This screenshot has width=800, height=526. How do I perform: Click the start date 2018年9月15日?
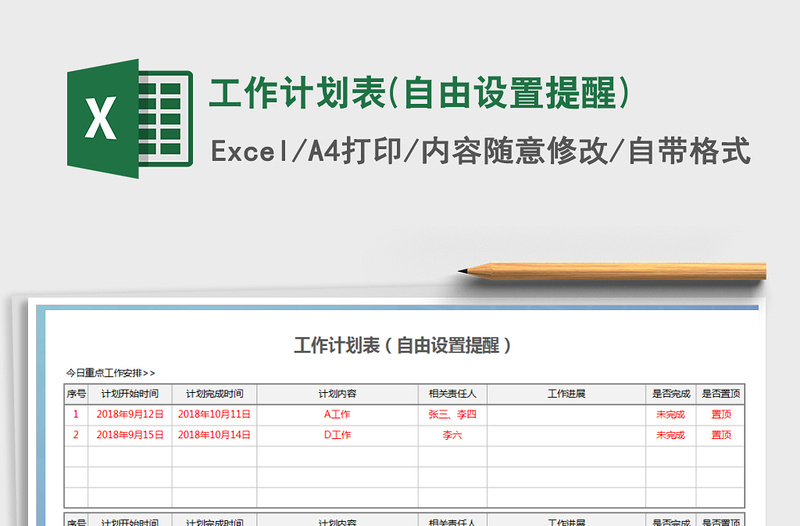click(130, 435)
